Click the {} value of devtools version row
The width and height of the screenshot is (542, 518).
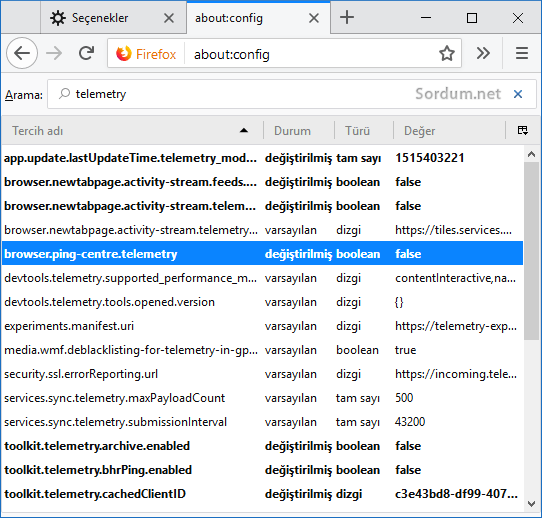[399, 302]
